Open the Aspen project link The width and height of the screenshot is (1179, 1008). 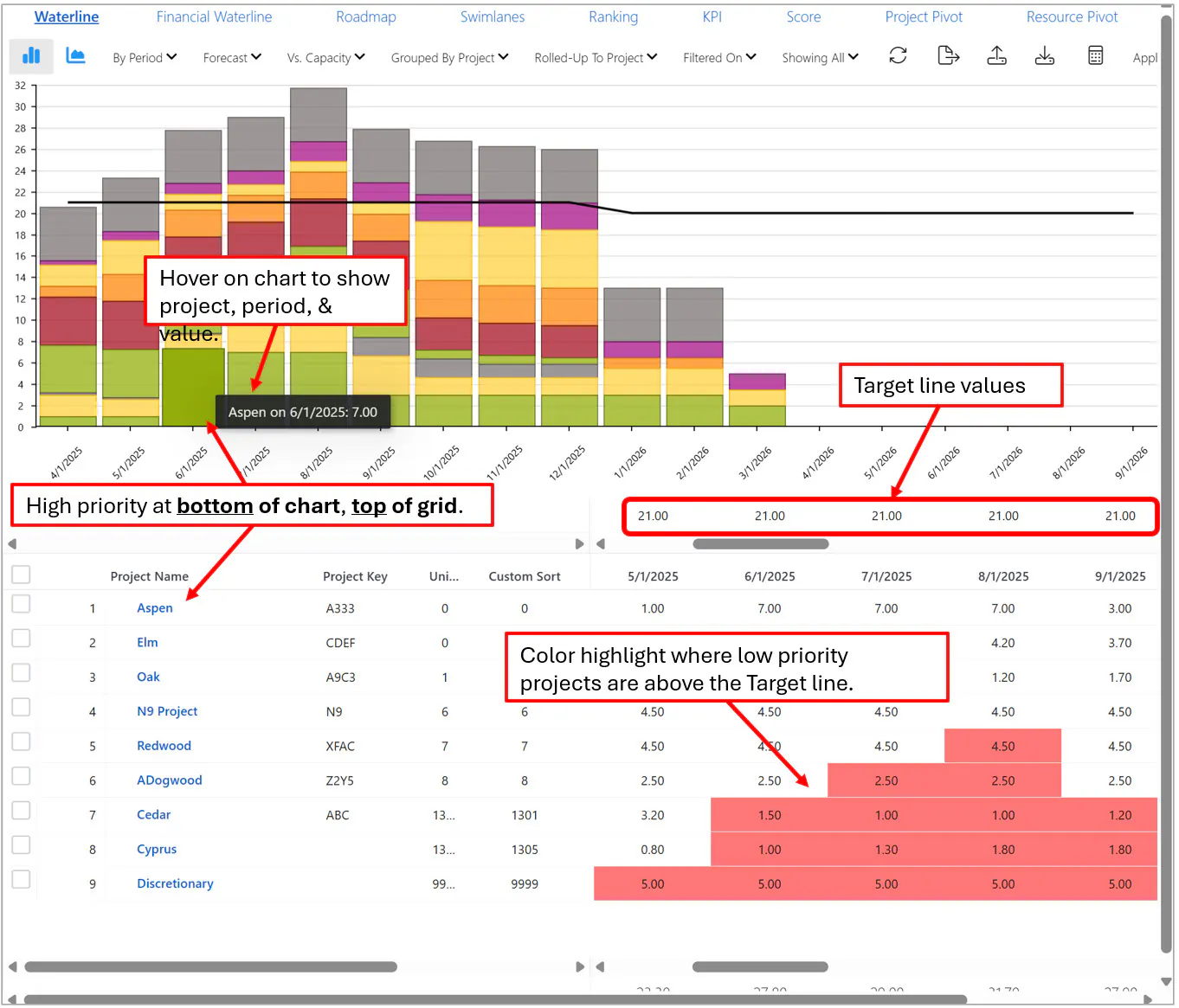coord(155,608)
